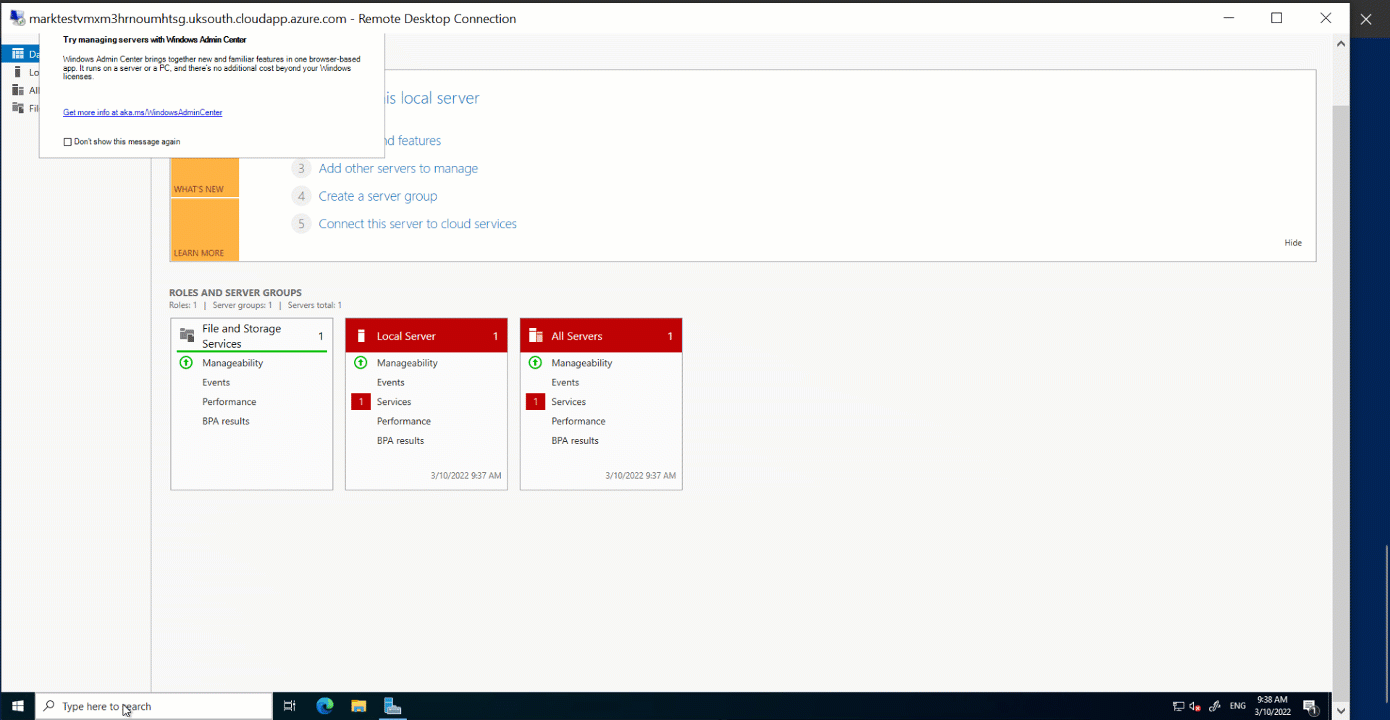This screenshot has height=720, width=1390.
Task: Open Services in Local Server tile
Action: coord(394,402)
